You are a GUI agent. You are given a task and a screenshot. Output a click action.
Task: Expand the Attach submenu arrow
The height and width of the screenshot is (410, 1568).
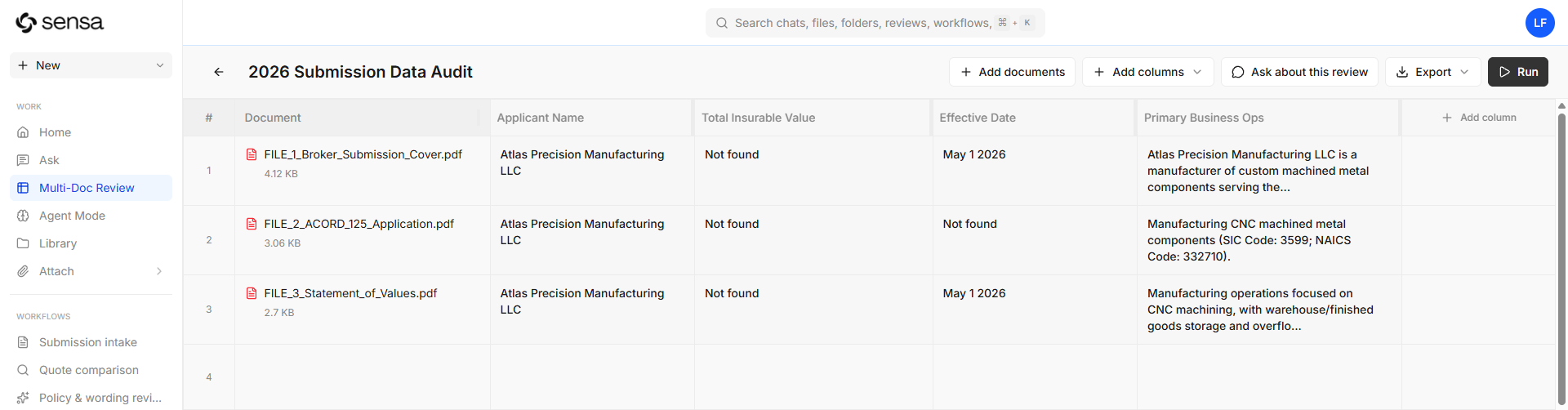159,271
